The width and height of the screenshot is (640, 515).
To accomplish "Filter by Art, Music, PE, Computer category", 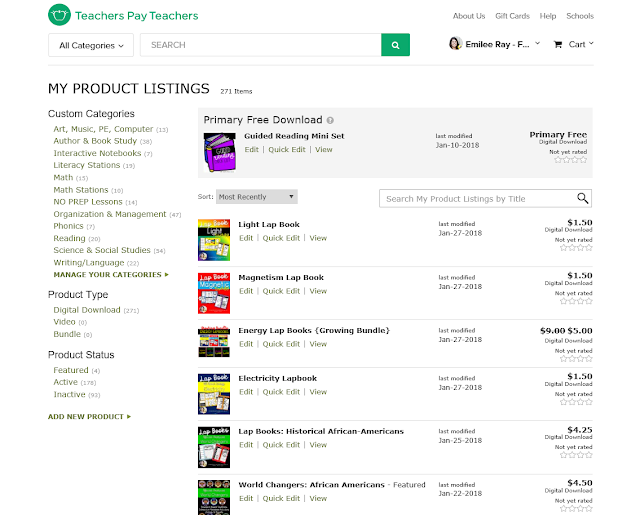I will coord(103,129).
